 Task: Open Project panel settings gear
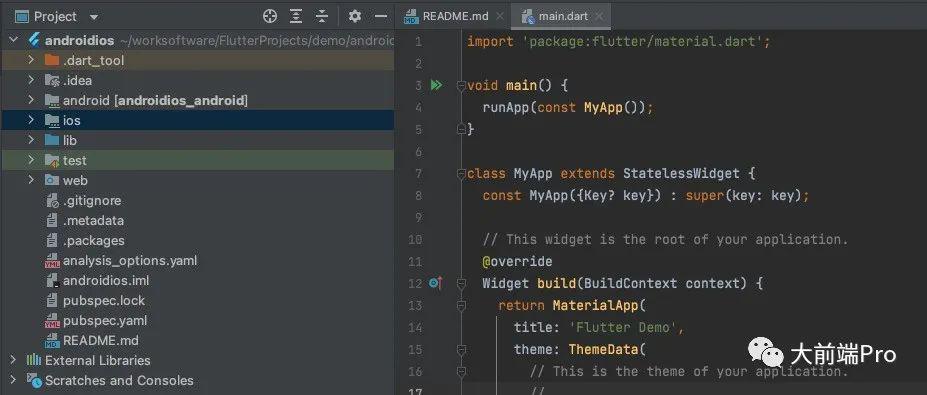click(355, 16)
